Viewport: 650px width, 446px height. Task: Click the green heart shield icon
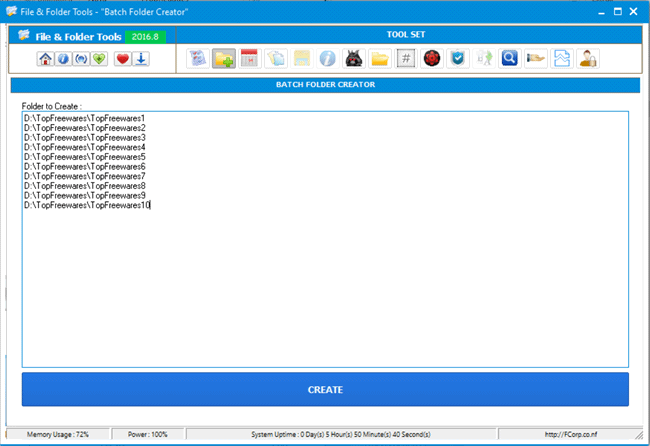(x=99, y=59)
